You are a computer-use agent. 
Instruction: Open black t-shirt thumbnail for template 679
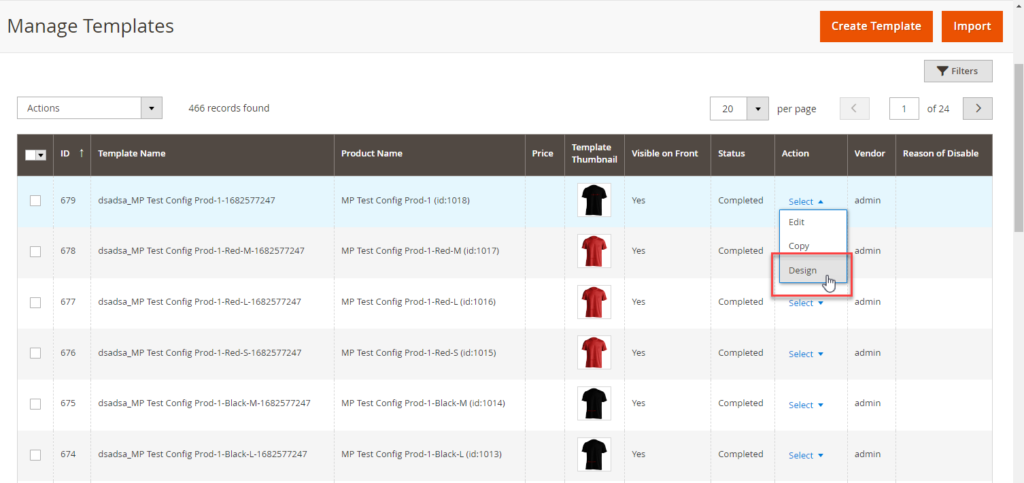pos(594,201)
